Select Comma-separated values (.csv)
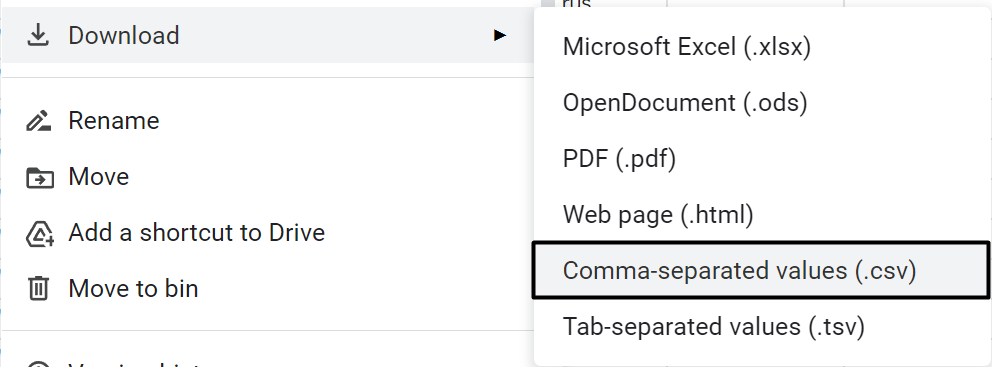992x367 pixels. (760, 270)
